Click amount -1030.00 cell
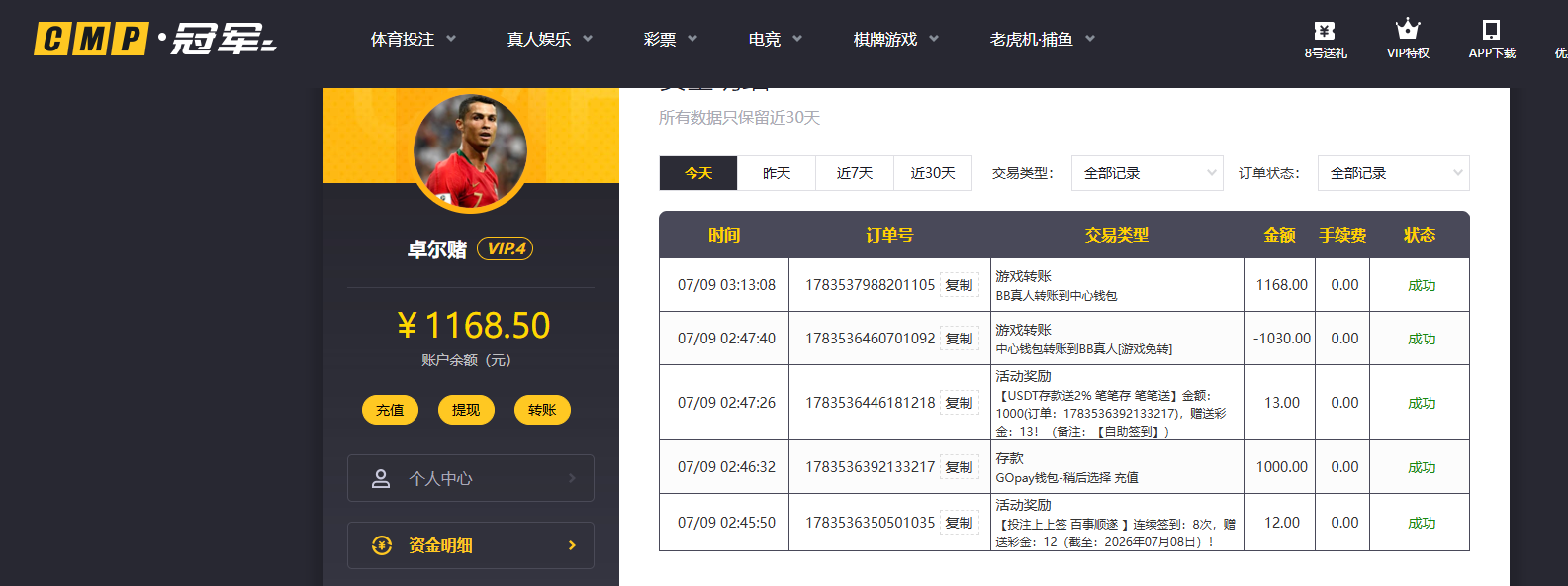Image resolution: width=1568 pixels, height=586 pixels. 1282,339
